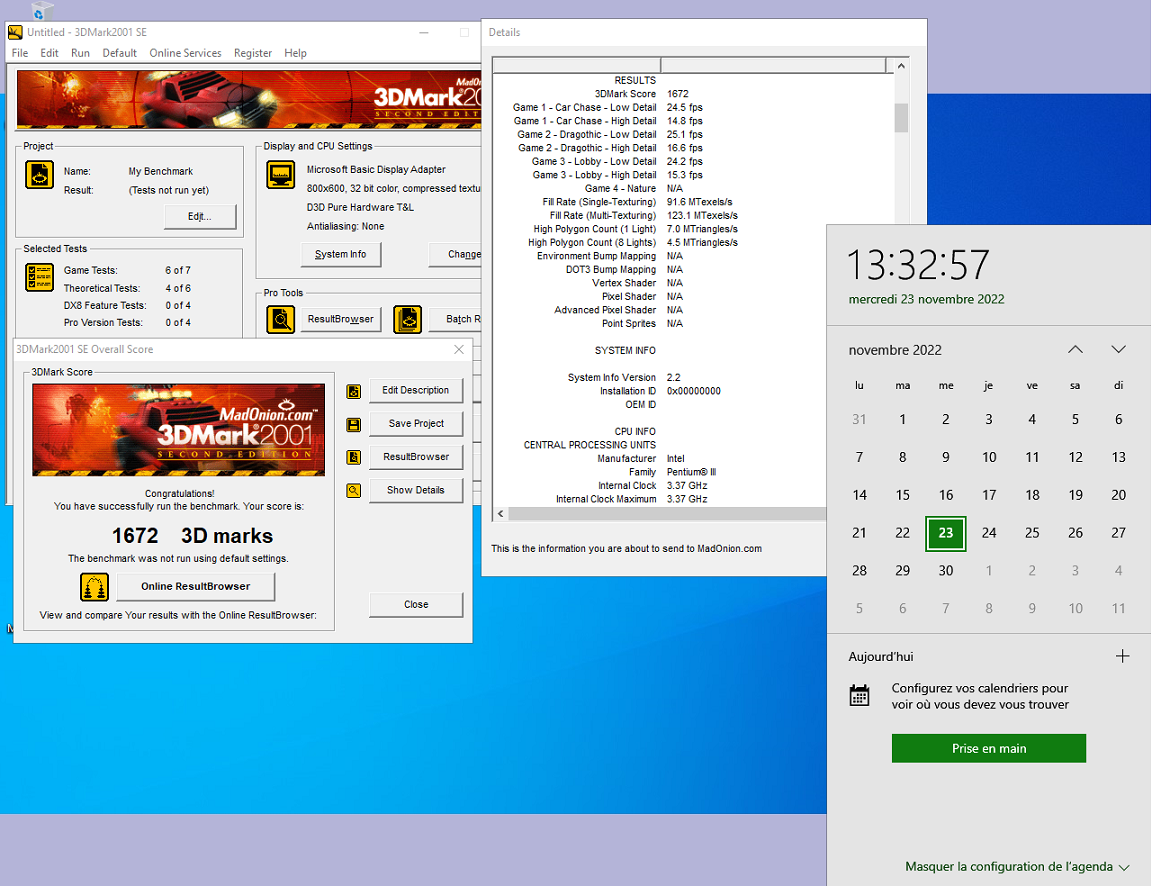Click the Show Details button
Viewport: 1152px width, 886px height.
click(x=416, y=491)
